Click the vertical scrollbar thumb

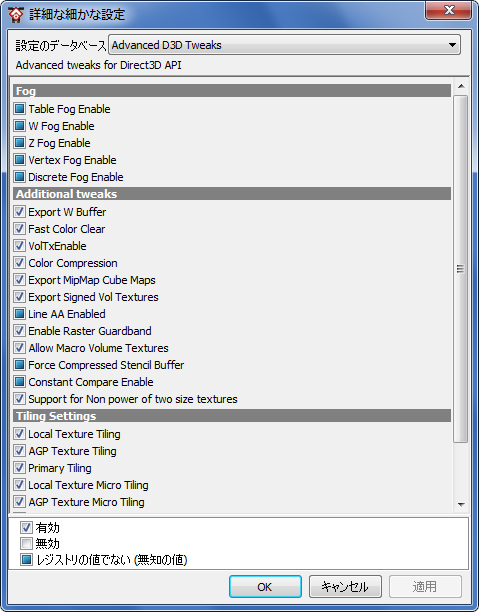click(x=461, y=269)
